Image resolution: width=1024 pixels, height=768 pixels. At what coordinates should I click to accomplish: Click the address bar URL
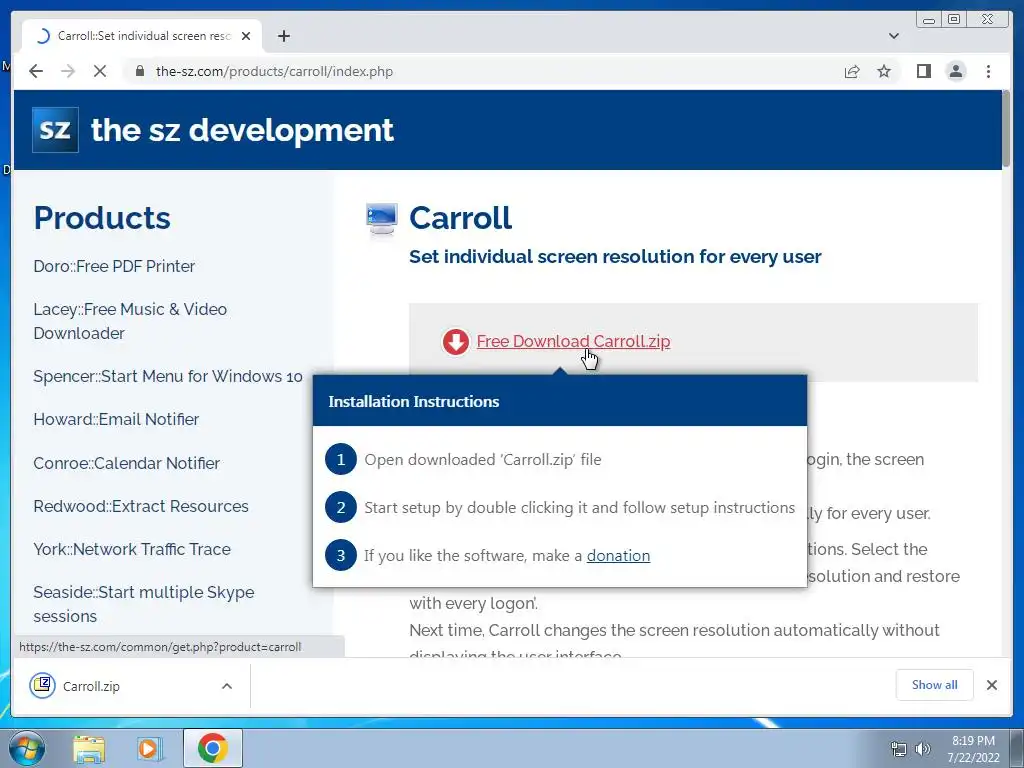274,71
